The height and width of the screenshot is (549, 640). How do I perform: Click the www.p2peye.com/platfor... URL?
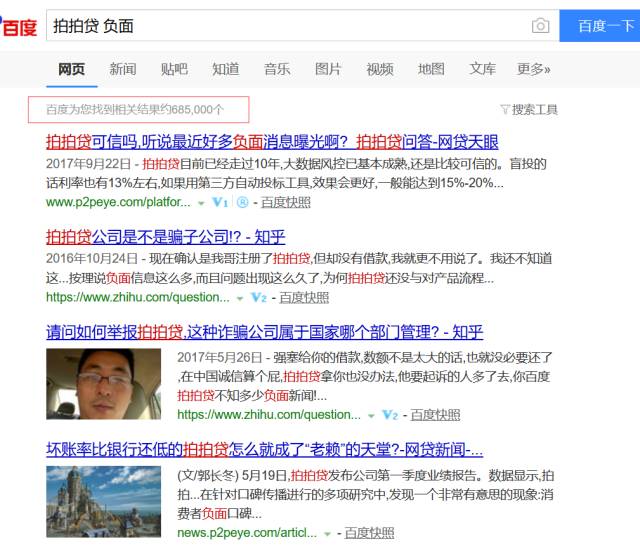coord(118,202)
